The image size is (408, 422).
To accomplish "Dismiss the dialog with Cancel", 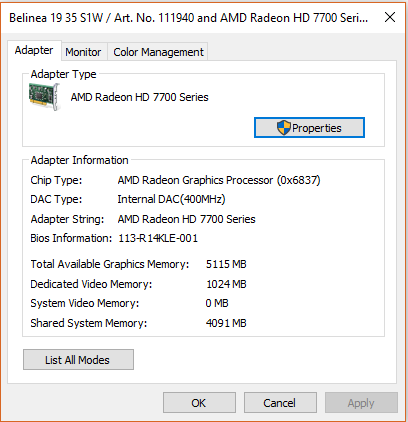I will [x=280, y=403].
